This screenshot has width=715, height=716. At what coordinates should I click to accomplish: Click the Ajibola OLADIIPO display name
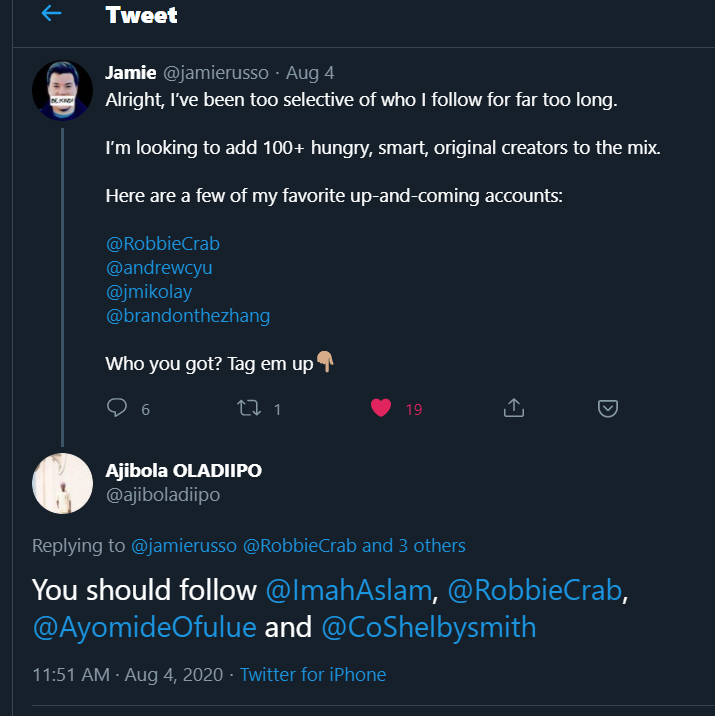[184, 470]
